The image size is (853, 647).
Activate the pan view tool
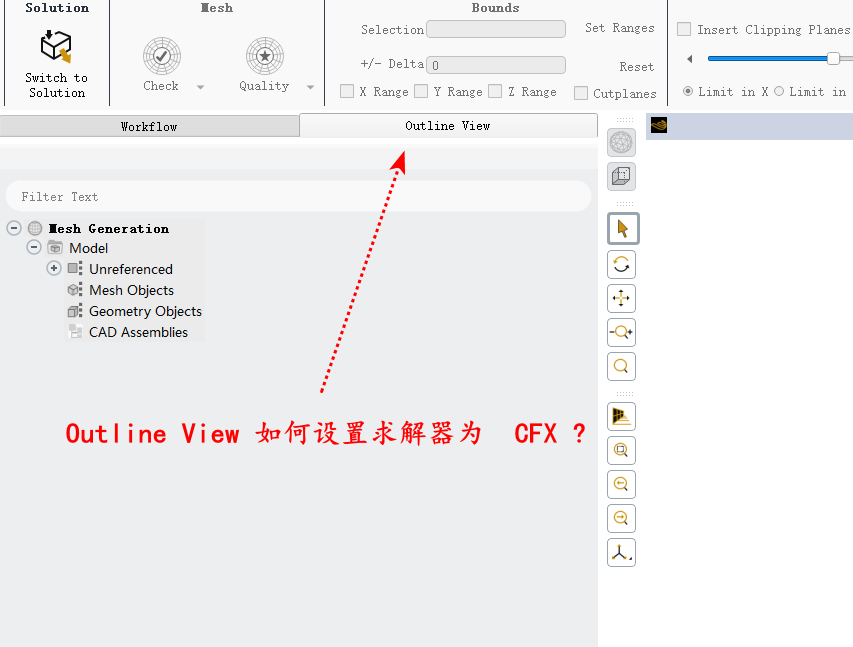(x=621, y=298)
